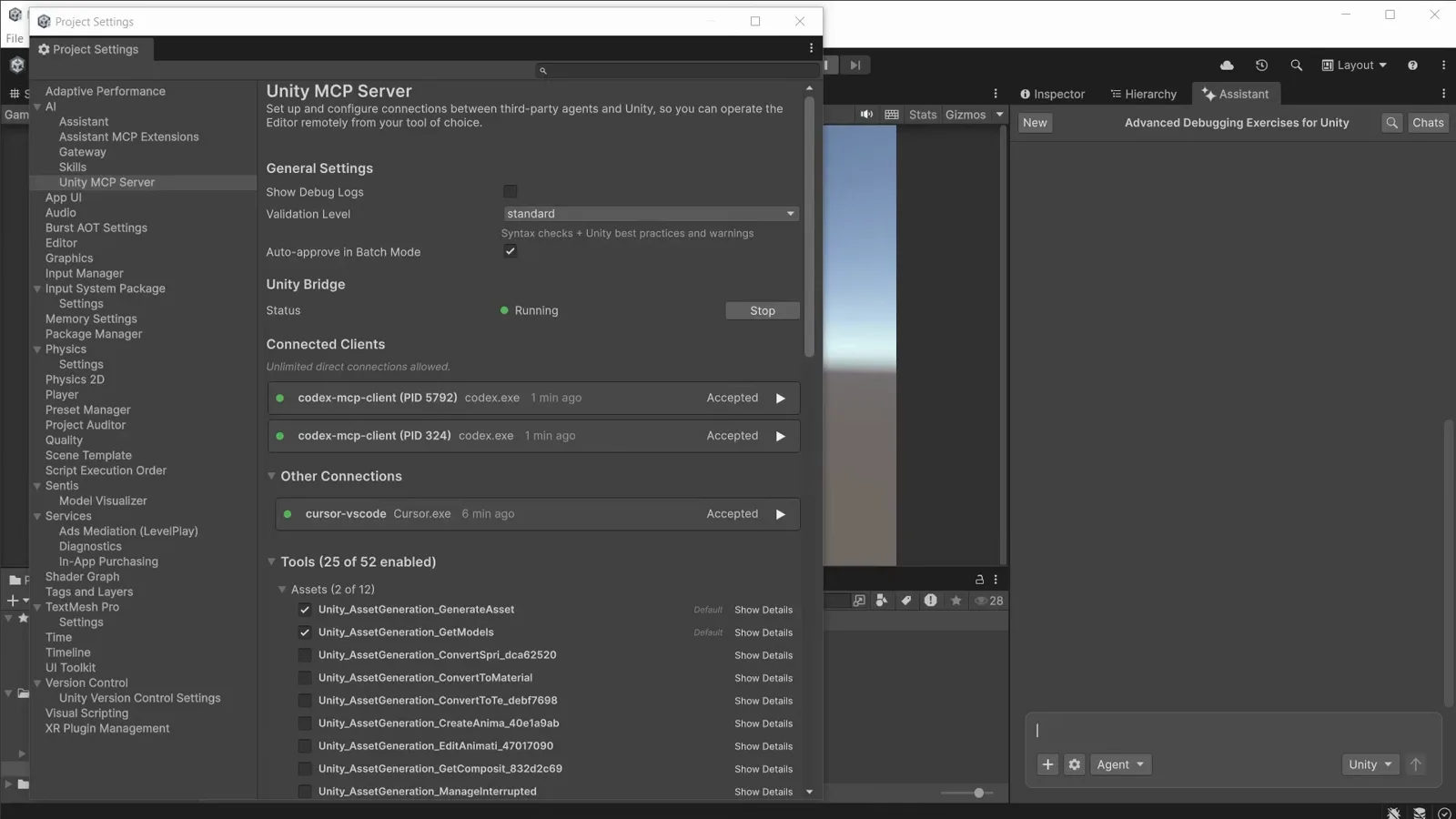
Task: Disable Unity_AssetGeneration_GetModels tool checkbox
Action: pos(305,632)
